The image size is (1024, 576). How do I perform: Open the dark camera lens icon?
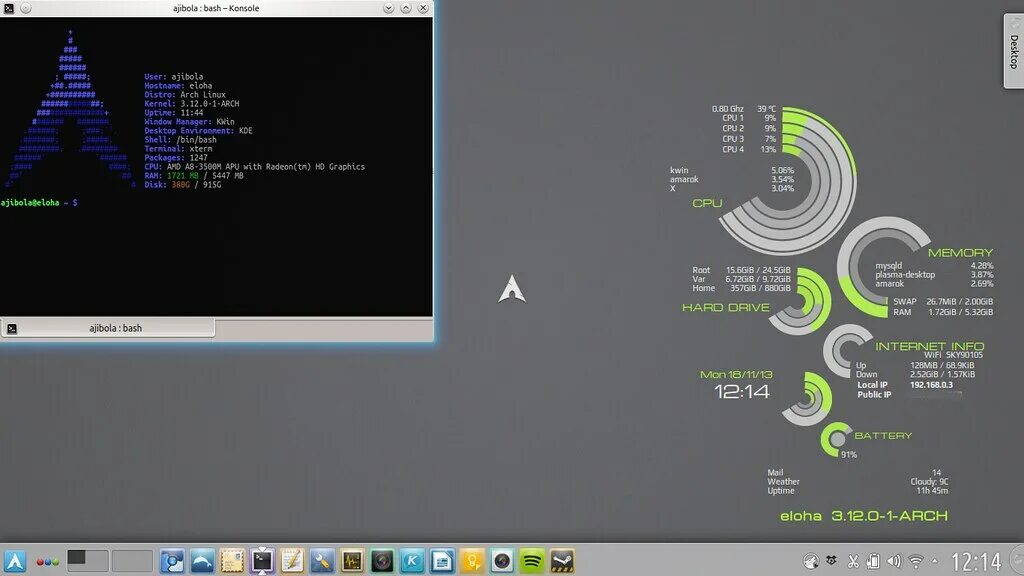(382, 561)
